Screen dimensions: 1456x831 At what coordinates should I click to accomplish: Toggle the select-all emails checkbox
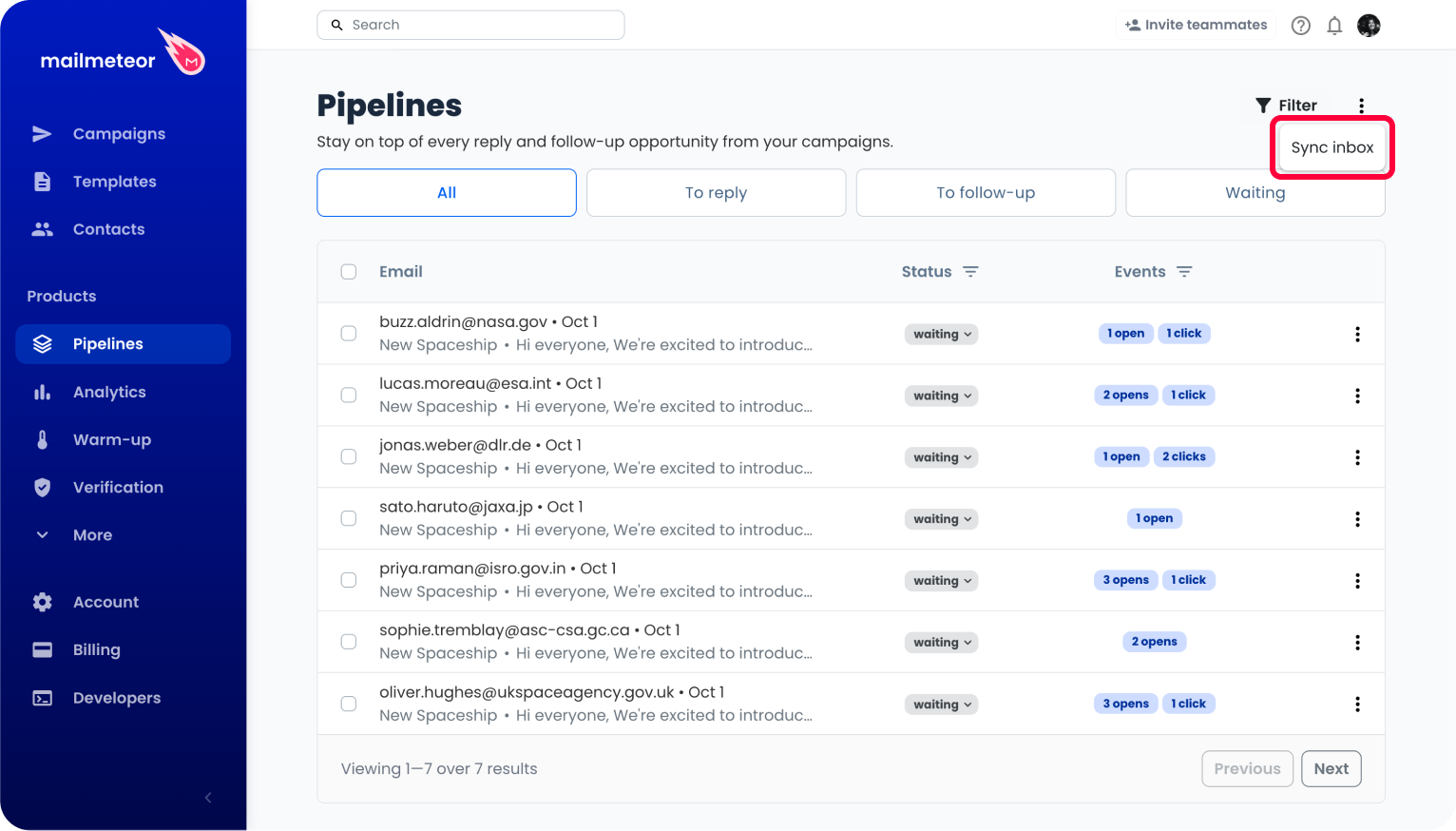pyautogui.click(x=349, y=272)
